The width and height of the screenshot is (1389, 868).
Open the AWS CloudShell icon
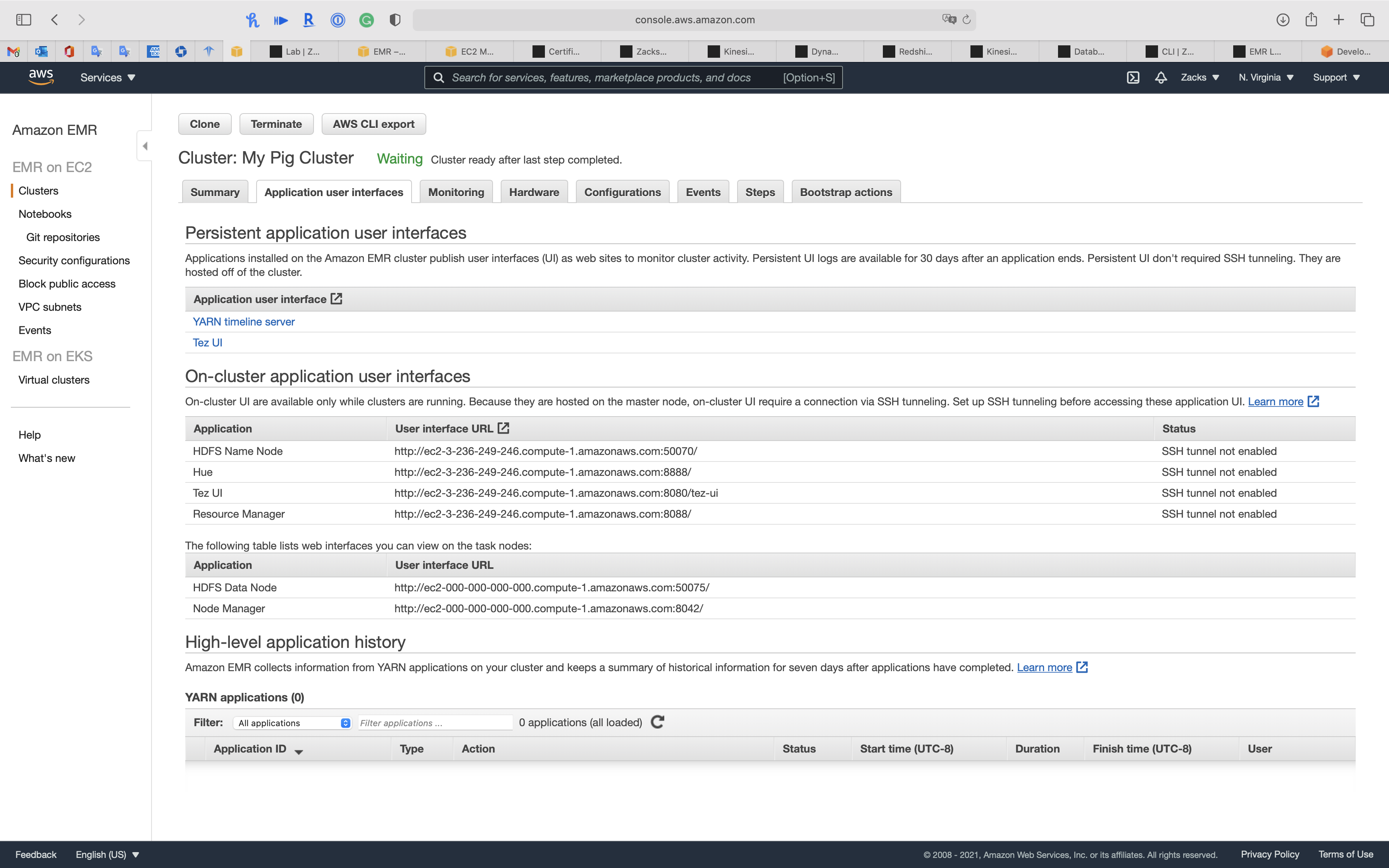(1132, 77)
